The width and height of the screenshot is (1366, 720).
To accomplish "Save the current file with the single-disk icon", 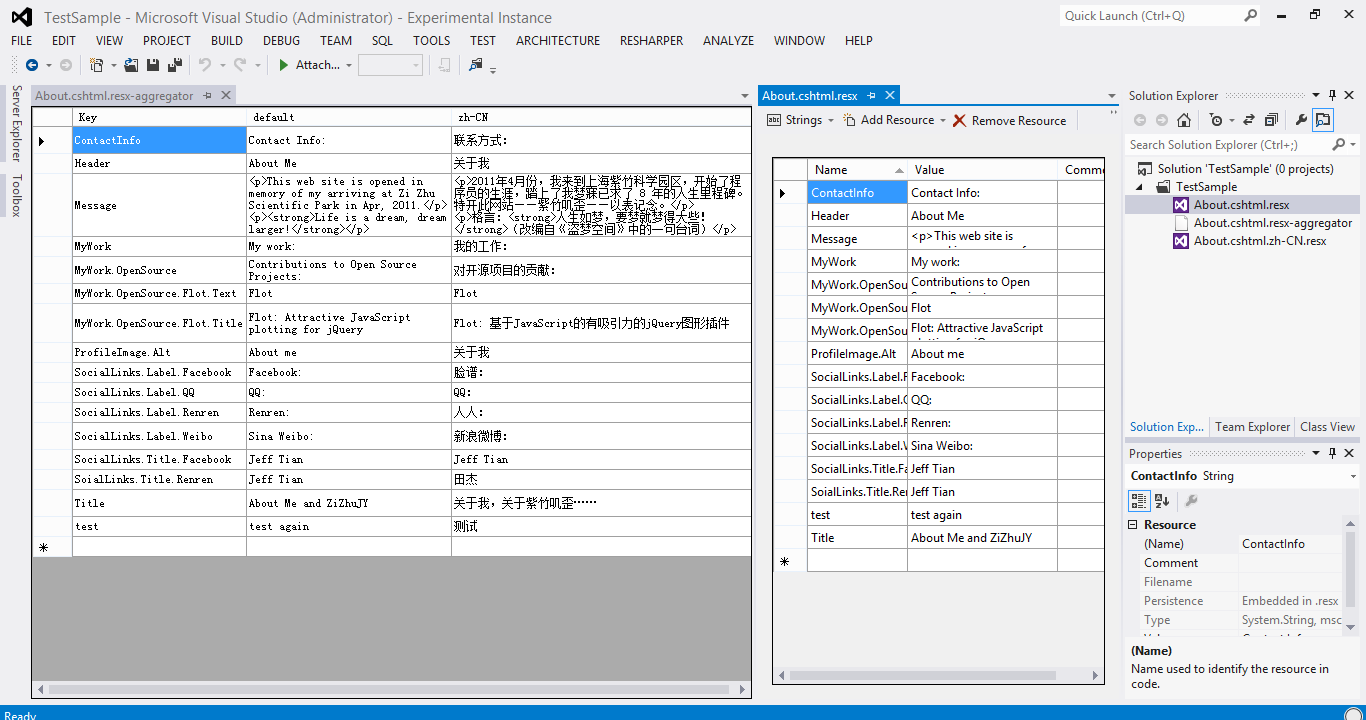I will coord(153,65).
